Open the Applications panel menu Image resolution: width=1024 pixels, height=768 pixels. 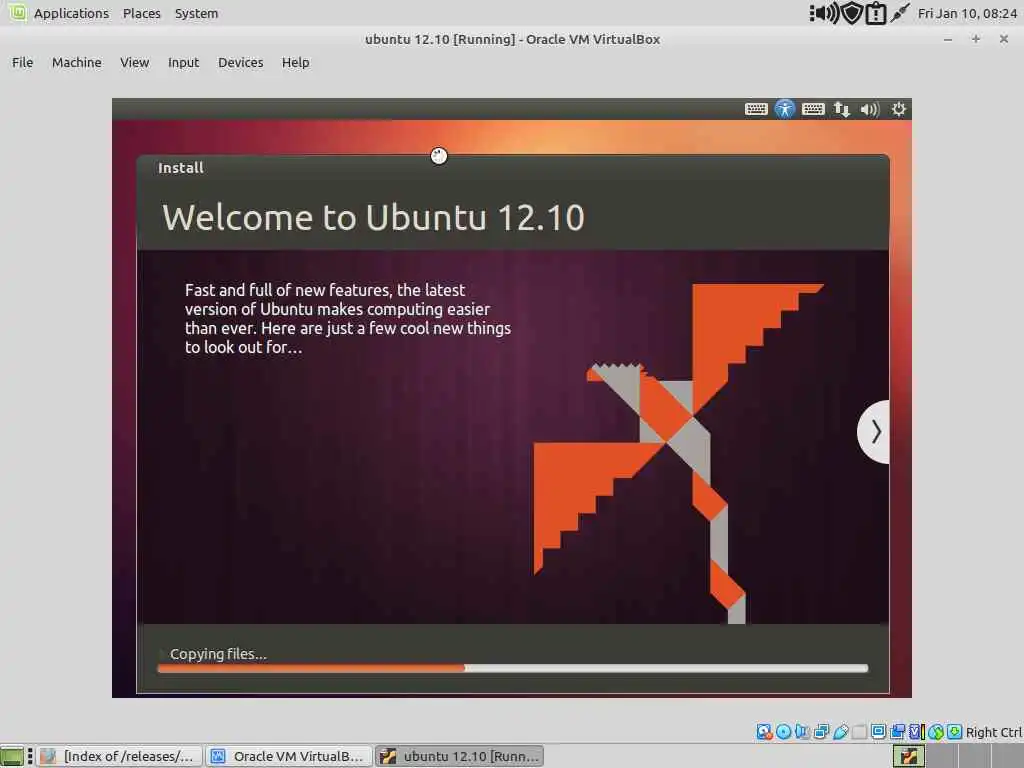point(71,13)
